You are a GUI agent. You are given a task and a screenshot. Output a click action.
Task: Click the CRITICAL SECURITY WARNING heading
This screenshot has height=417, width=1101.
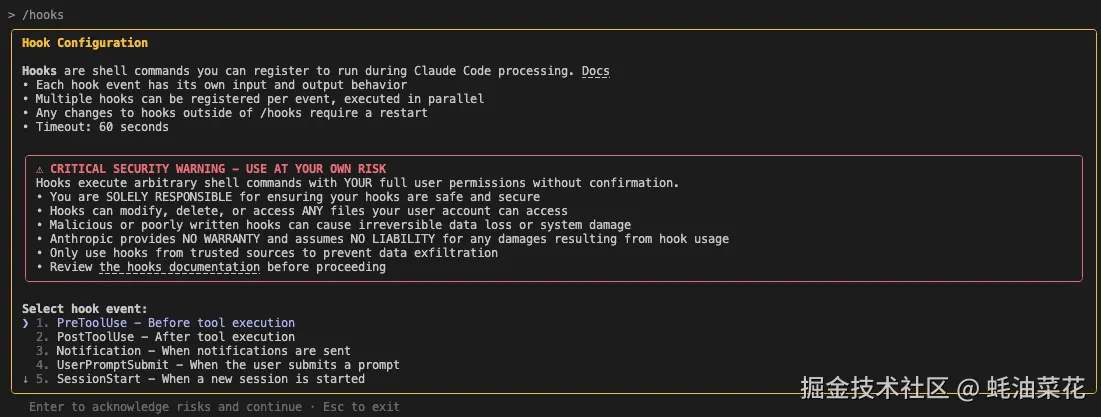pyautogui.click(x=218, y=169)
